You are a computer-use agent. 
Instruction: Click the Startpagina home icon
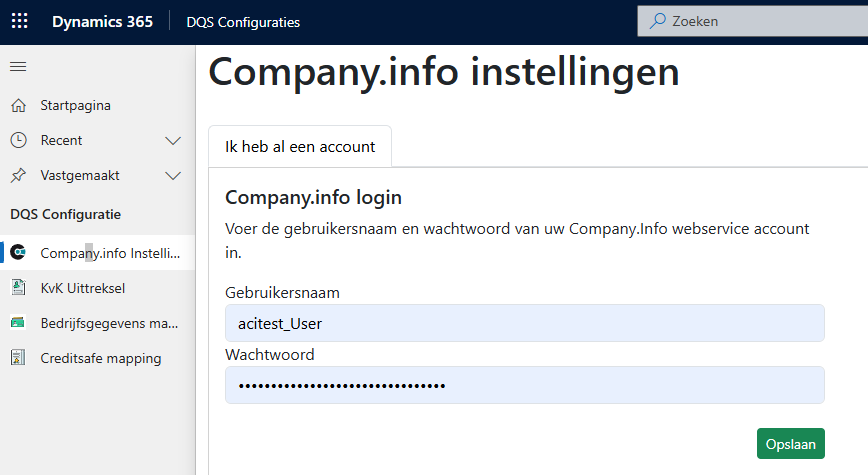[18, 105]
